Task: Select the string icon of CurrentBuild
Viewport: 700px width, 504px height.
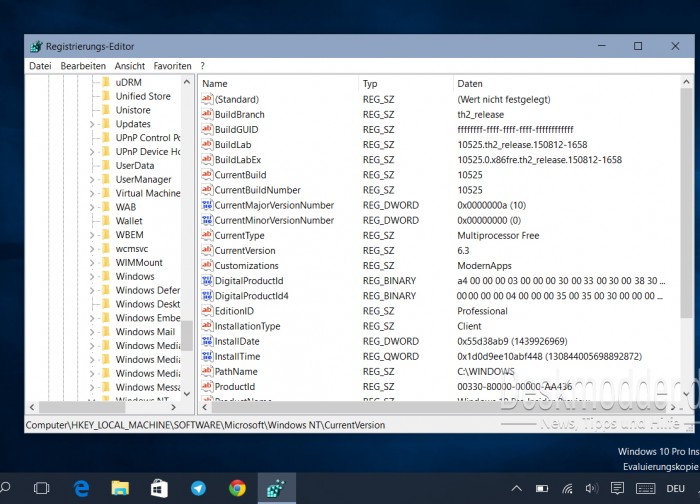Action: pos(207,175)
